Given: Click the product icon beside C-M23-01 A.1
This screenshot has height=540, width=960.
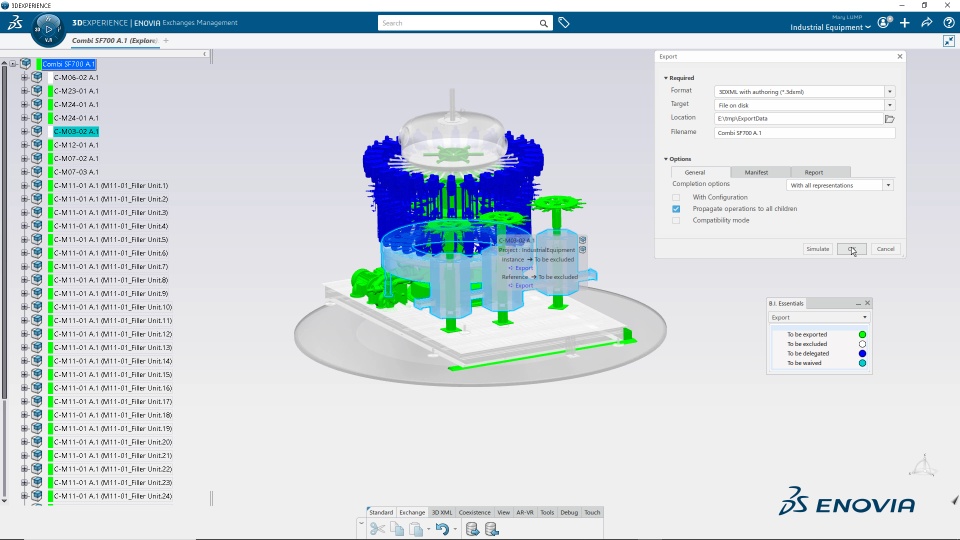Looking at the screenshot, I should [x=37, y=91].
